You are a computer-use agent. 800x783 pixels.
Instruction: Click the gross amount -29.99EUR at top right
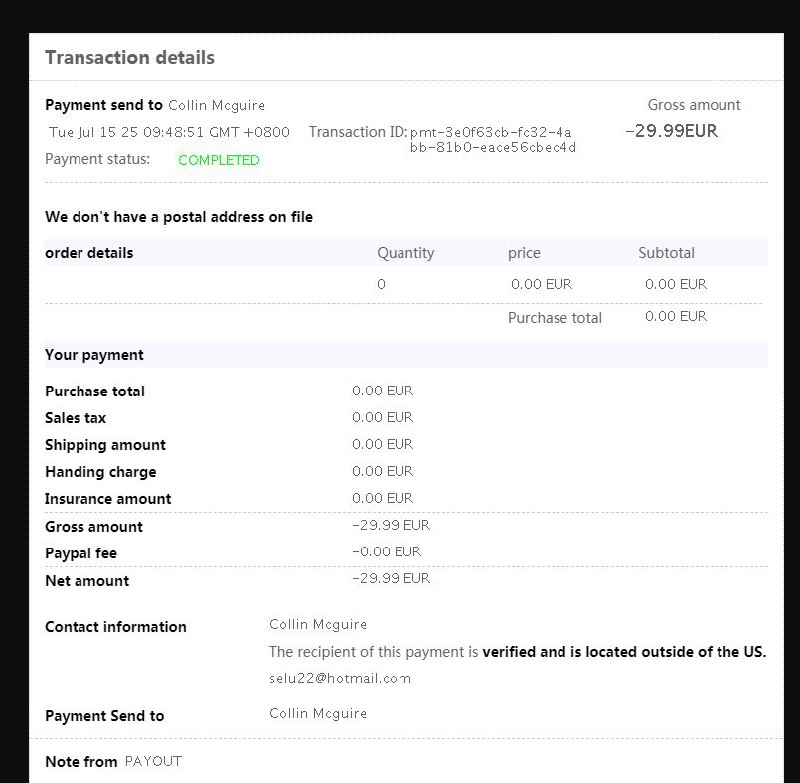point(671,131)
